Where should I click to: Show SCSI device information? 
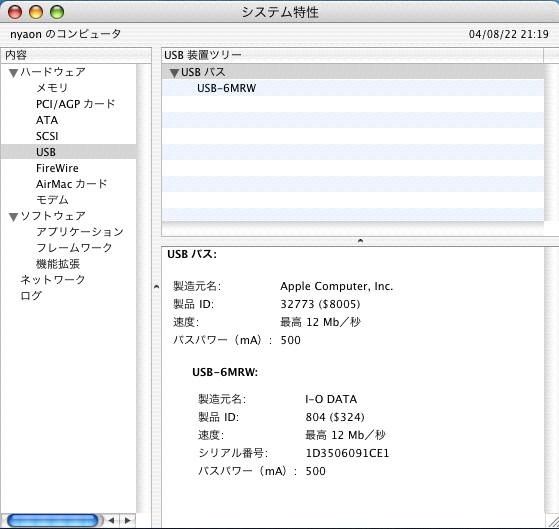(47, 136)
